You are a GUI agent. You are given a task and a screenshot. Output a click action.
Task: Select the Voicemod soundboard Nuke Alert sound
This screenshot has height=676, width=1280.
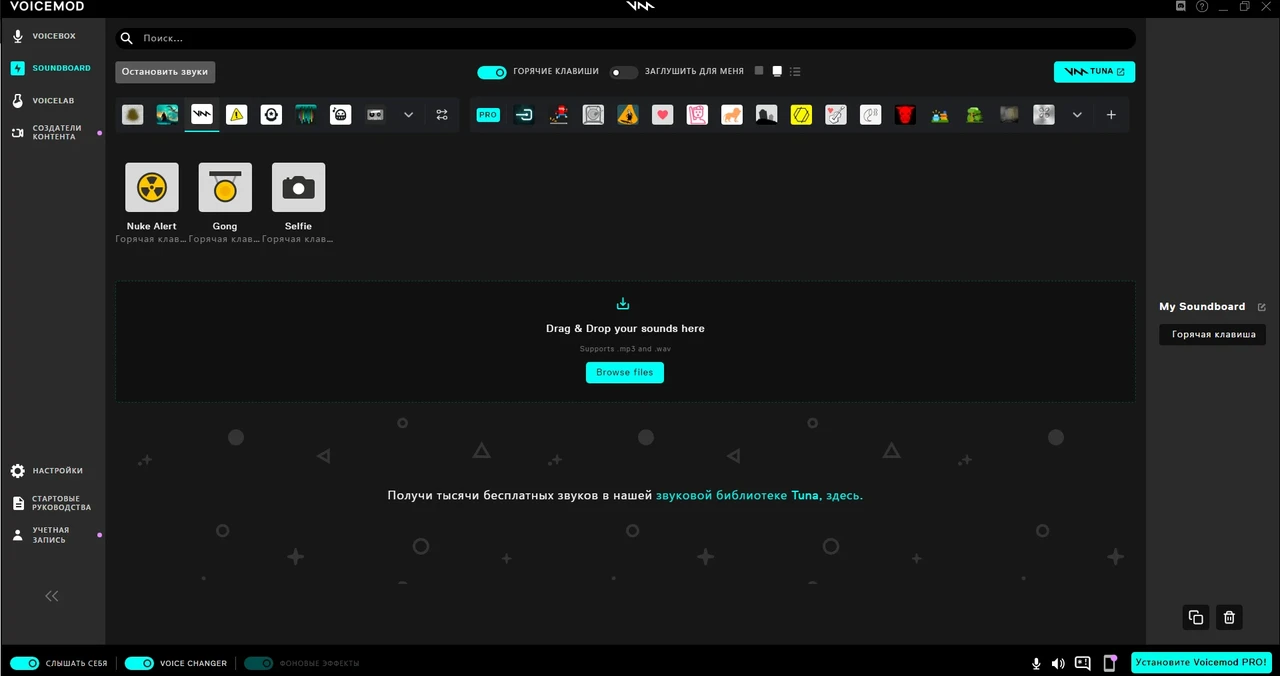(151, 187)
